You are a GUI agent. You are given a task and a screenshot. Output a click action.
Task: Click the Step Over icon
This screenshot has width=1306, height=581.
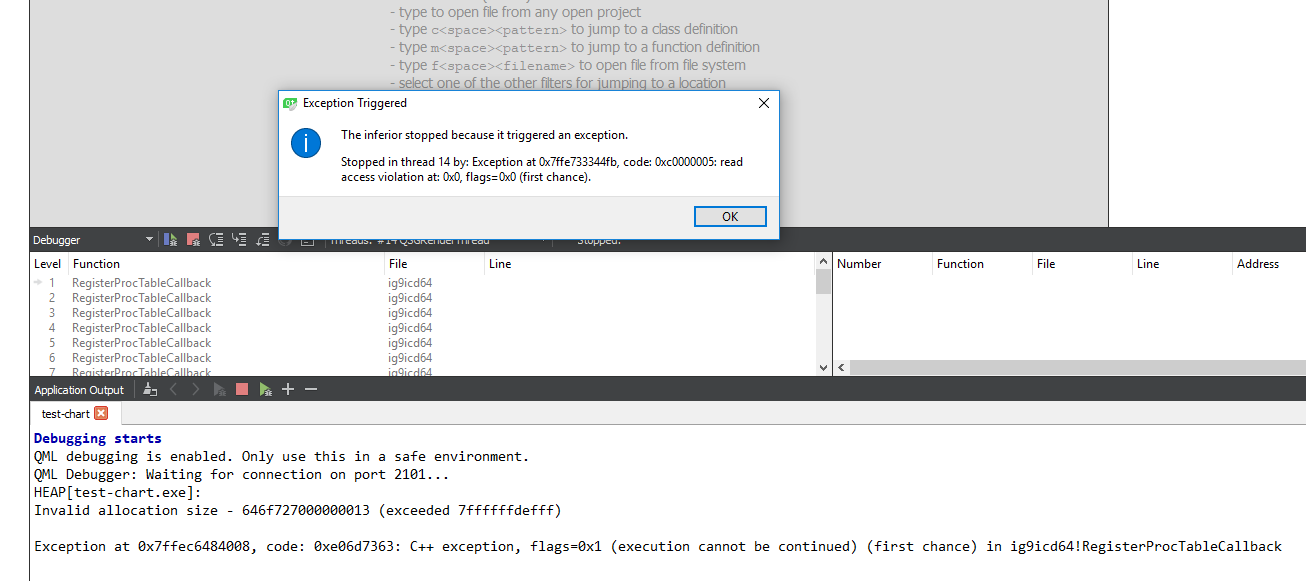tap(216, 240)
